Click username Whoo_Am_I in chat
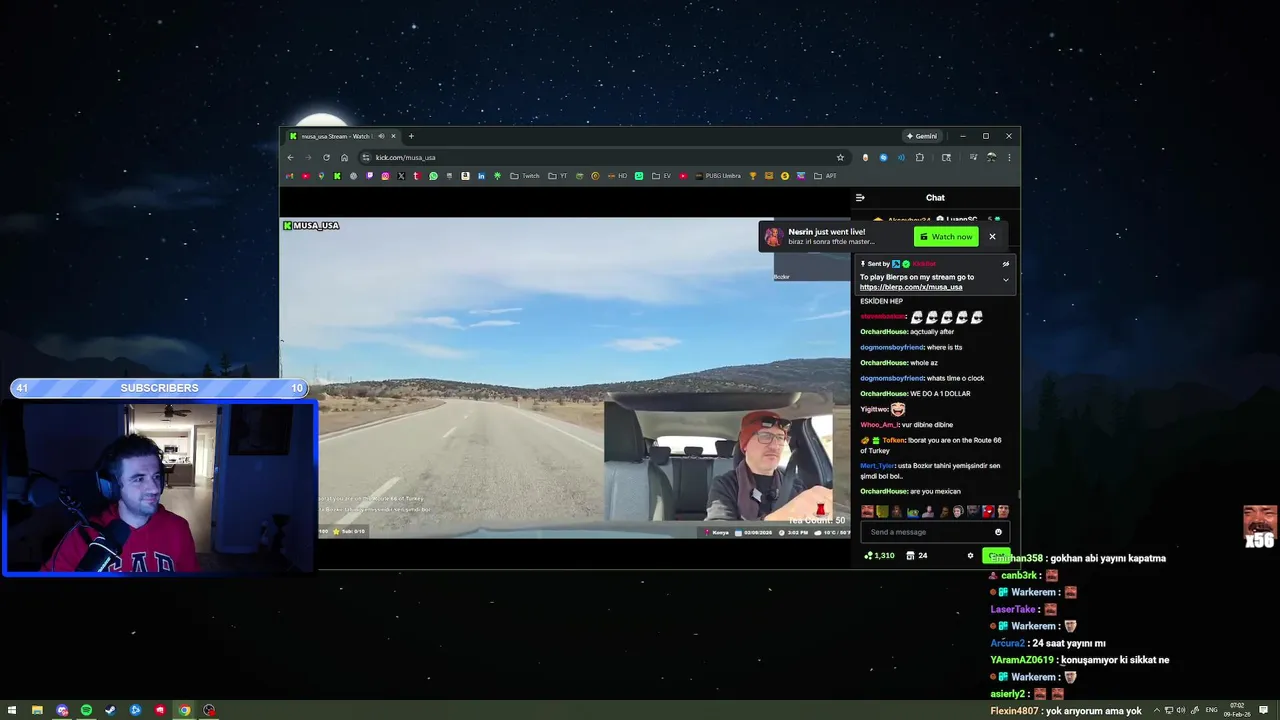 tap(880, 425)
